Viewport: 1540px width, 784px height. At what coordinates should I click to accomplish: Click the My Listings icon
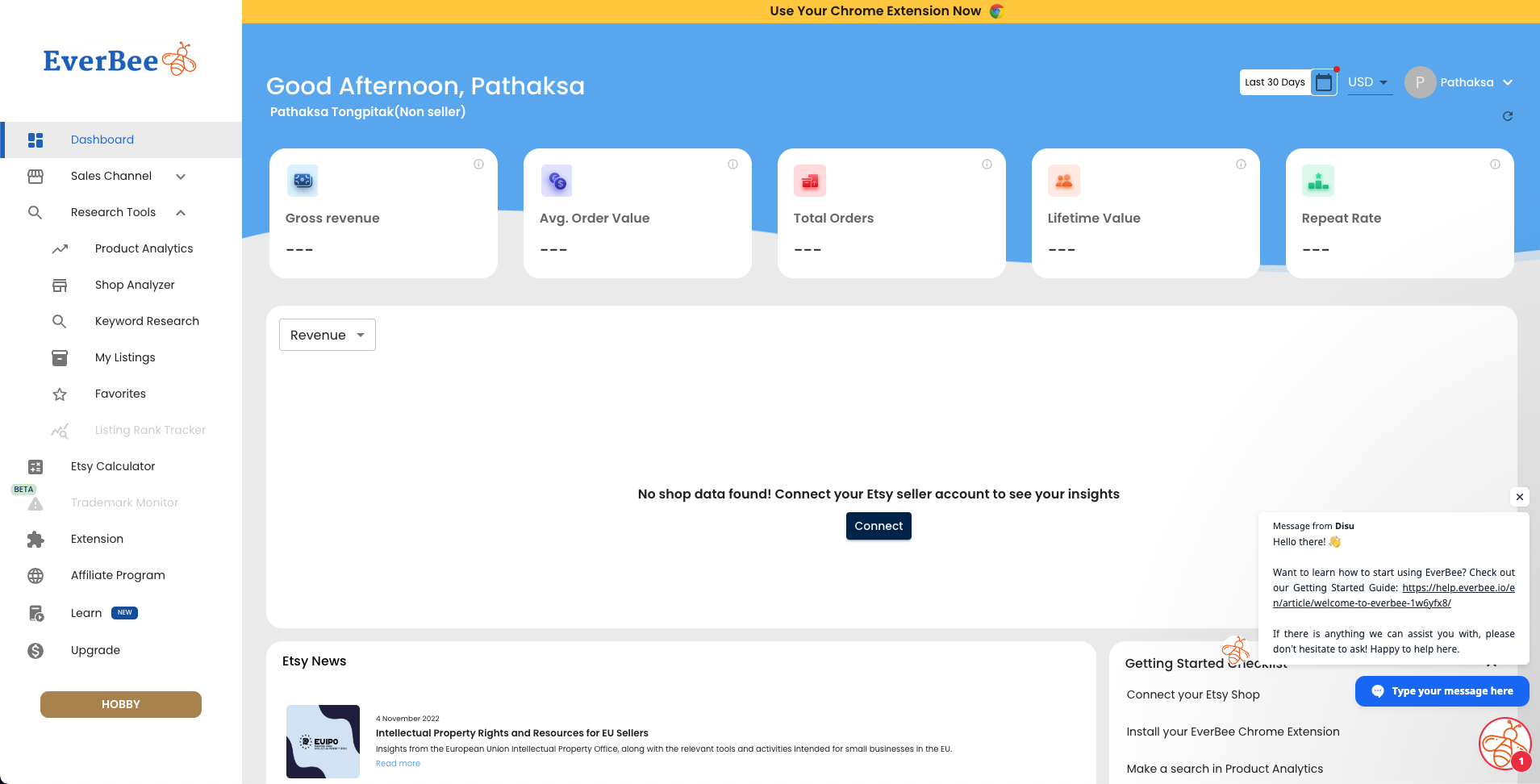pos(60,357)
